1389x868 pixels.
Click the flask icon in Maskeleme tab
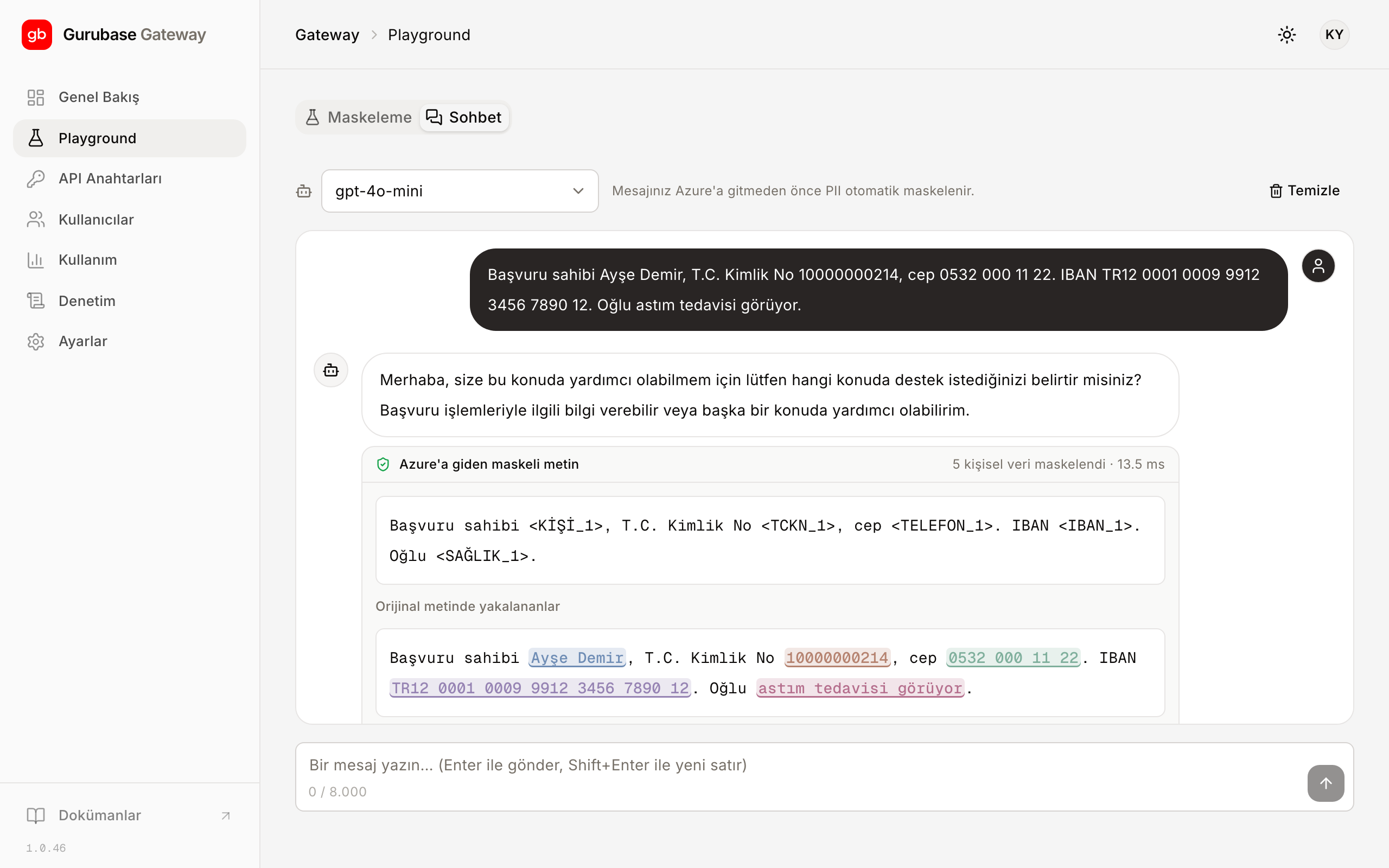coord(312,117)
